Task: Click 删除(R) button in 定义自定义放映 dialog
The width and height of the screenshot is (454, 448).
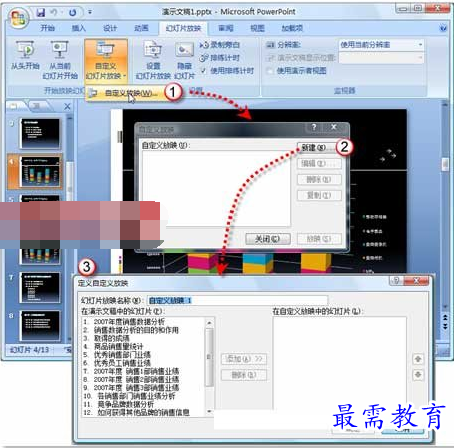Action: click(244, 375)
